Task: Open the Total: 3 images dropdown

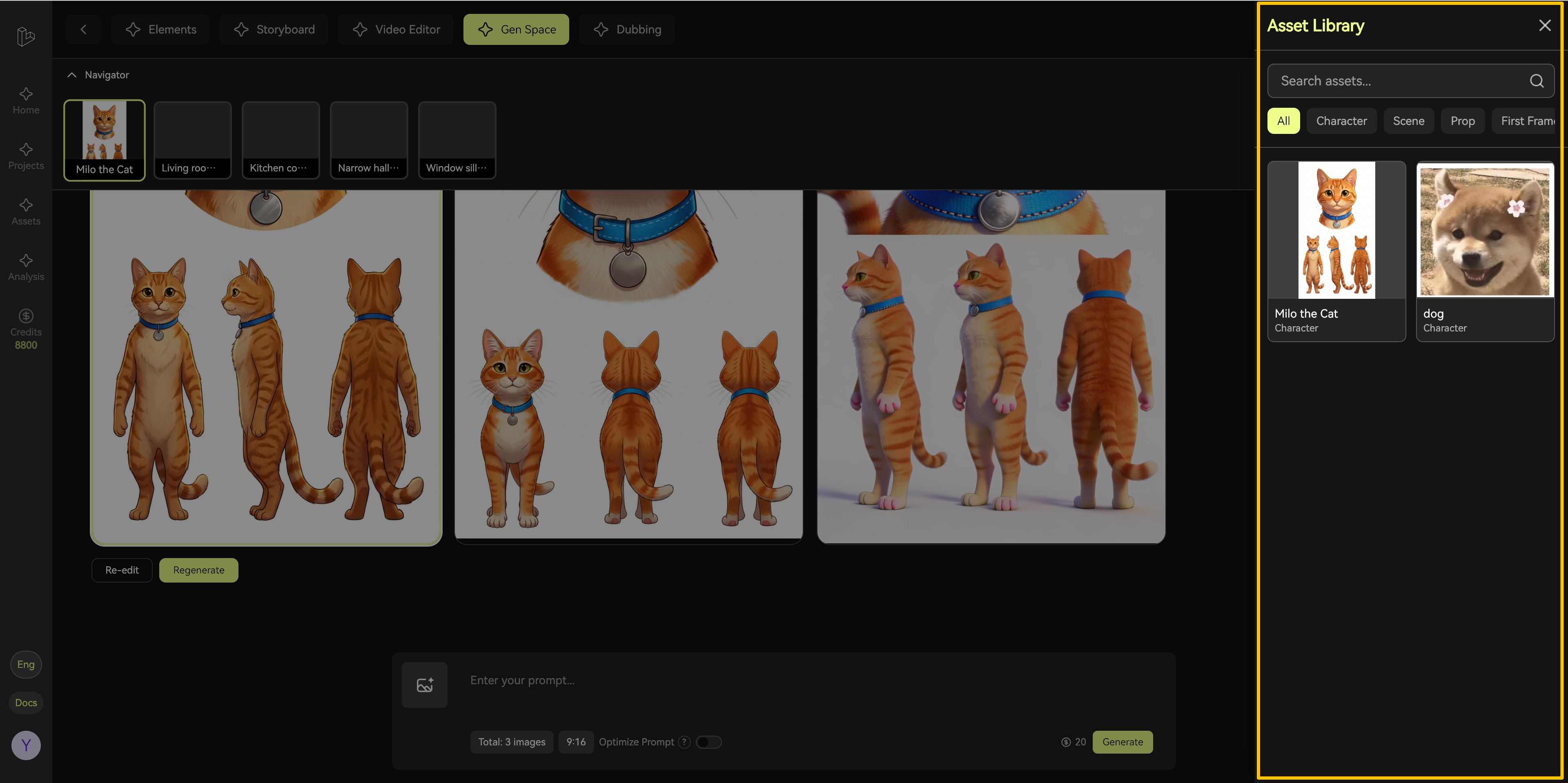Action: pyautogui.click(x=511, y=742)
